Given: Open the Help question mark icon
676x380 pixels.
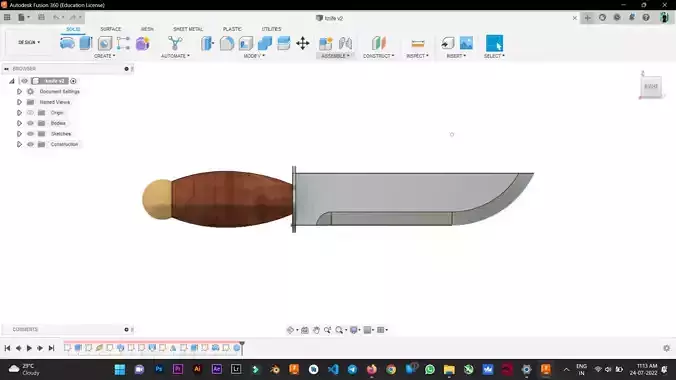Looking at the screenshot, I should tap(646, 18).
